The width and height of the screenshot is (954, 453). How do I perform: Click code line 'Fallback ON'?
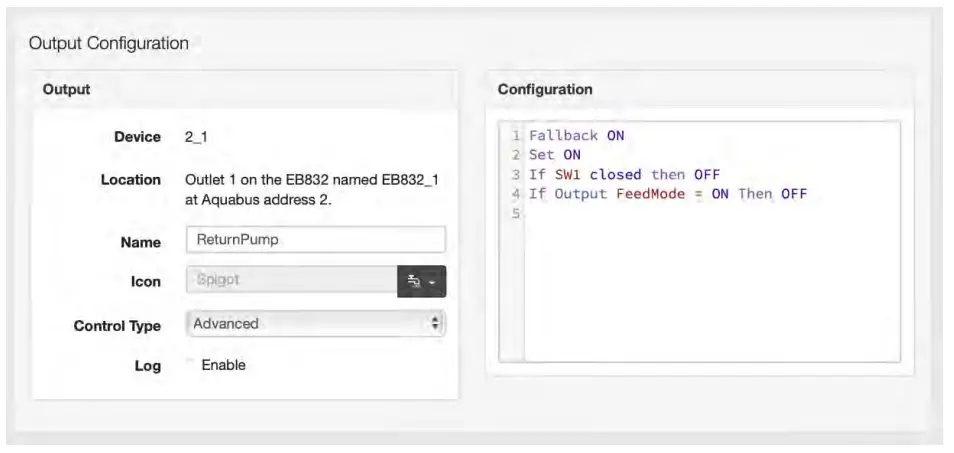click(x=576, y=136)
